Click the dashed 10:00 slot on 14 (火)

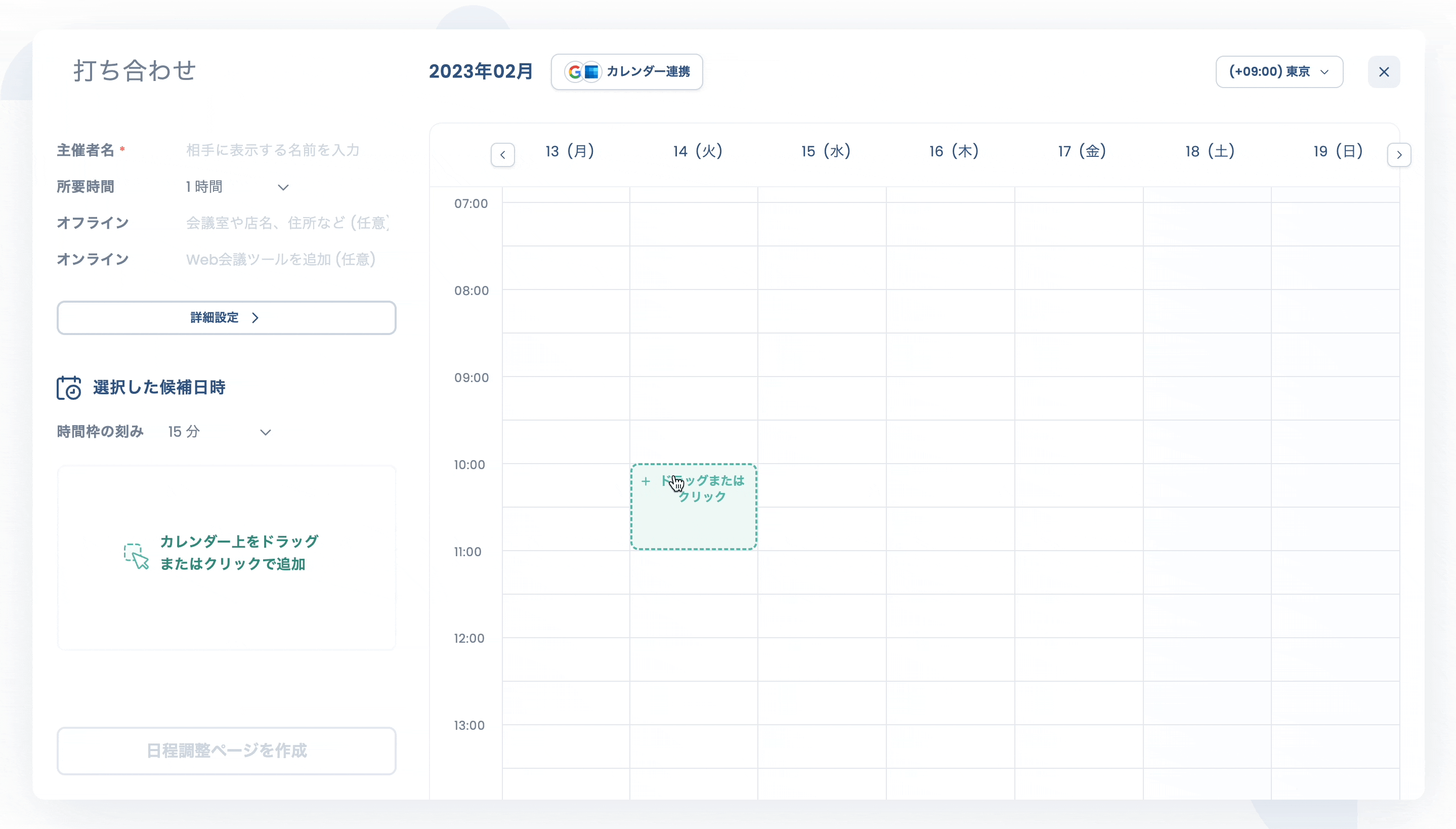(694, 507)
